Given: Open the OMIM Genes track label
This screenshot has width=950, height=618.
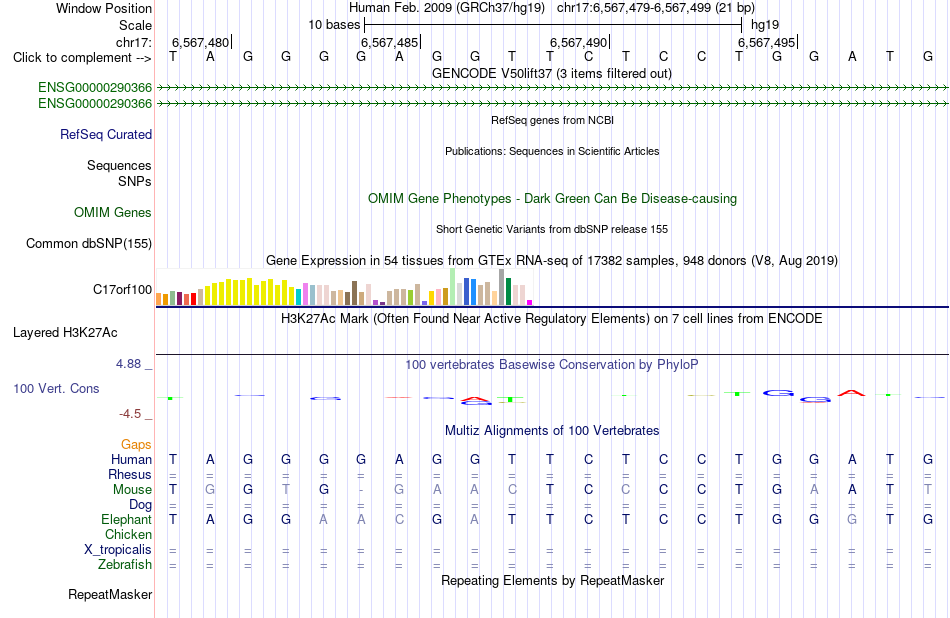Looking at the screenshot, I should [113, 213].
